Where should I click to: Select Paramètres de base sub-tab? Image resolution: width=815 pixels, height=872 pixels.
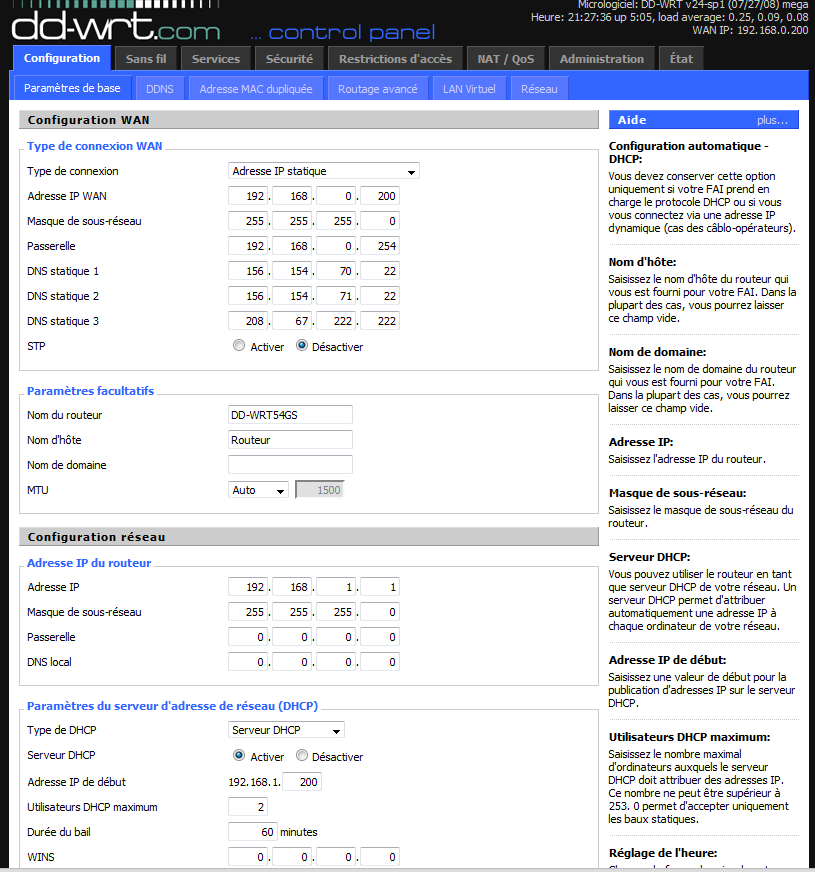72,88
